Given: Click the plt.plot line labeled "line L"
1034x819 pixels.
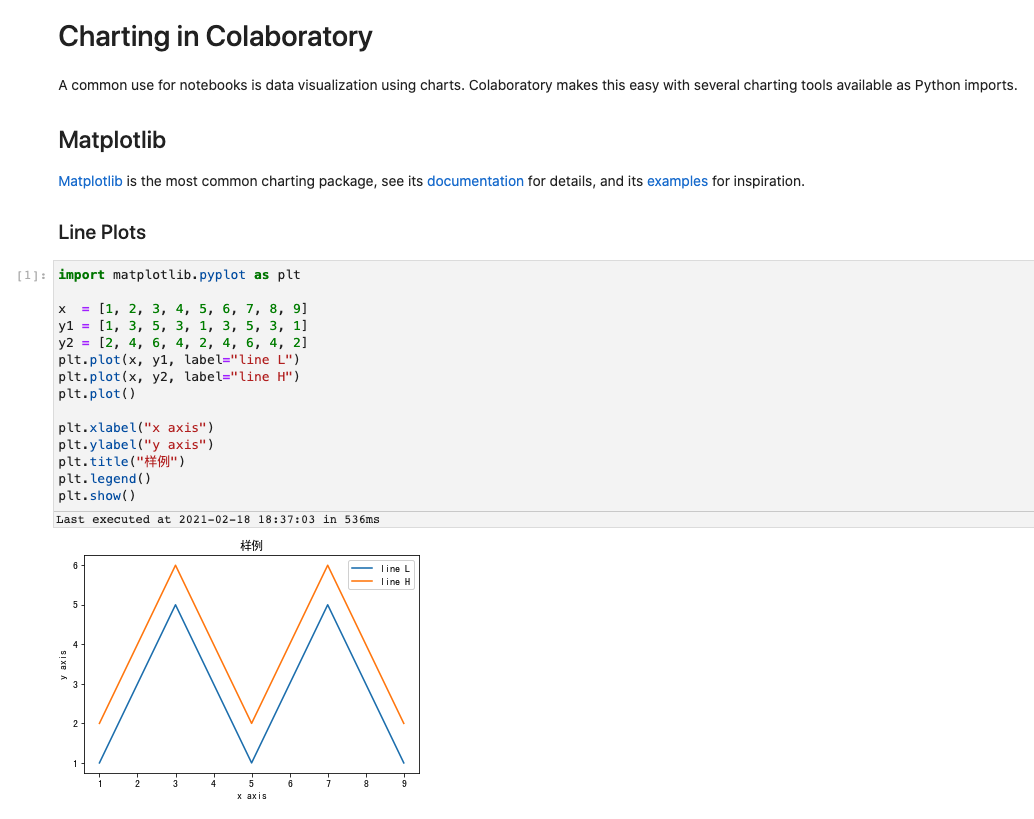Looking at the screenshot, I should click(179, 360).
